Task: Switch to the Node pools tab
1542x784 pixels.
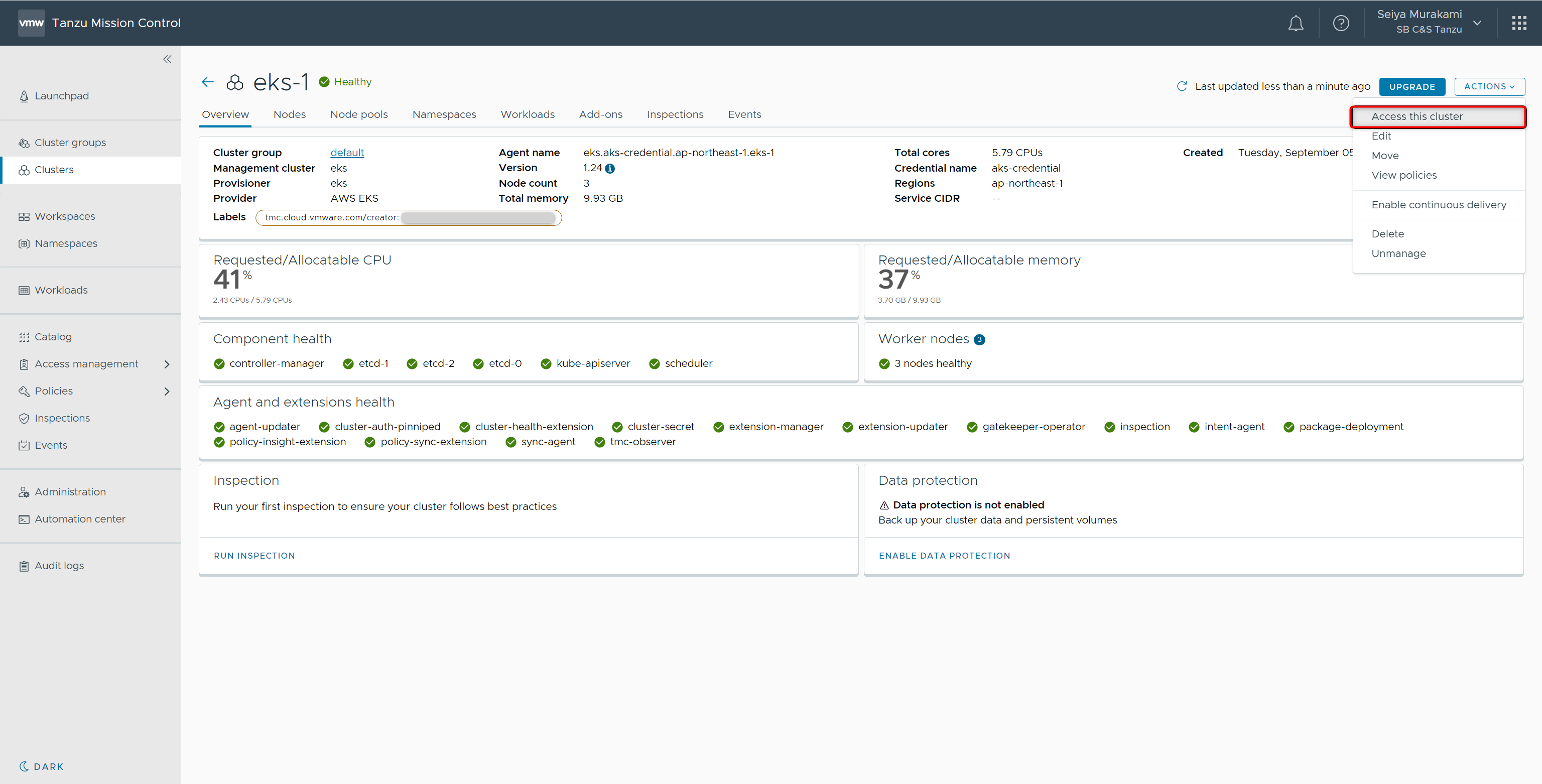Action: (358, 114)
